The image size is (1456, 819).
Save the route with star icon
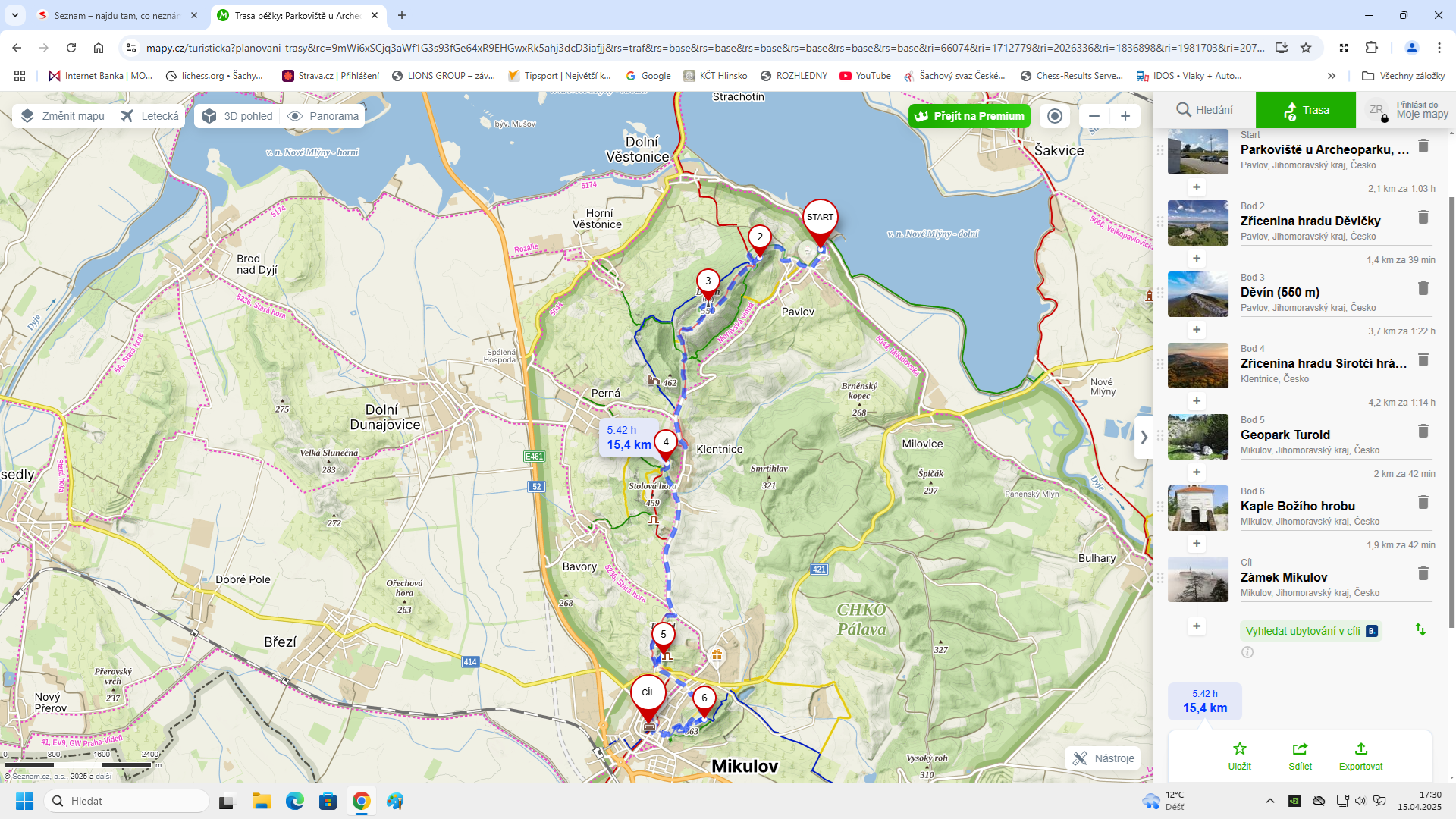coord(1240,756)
